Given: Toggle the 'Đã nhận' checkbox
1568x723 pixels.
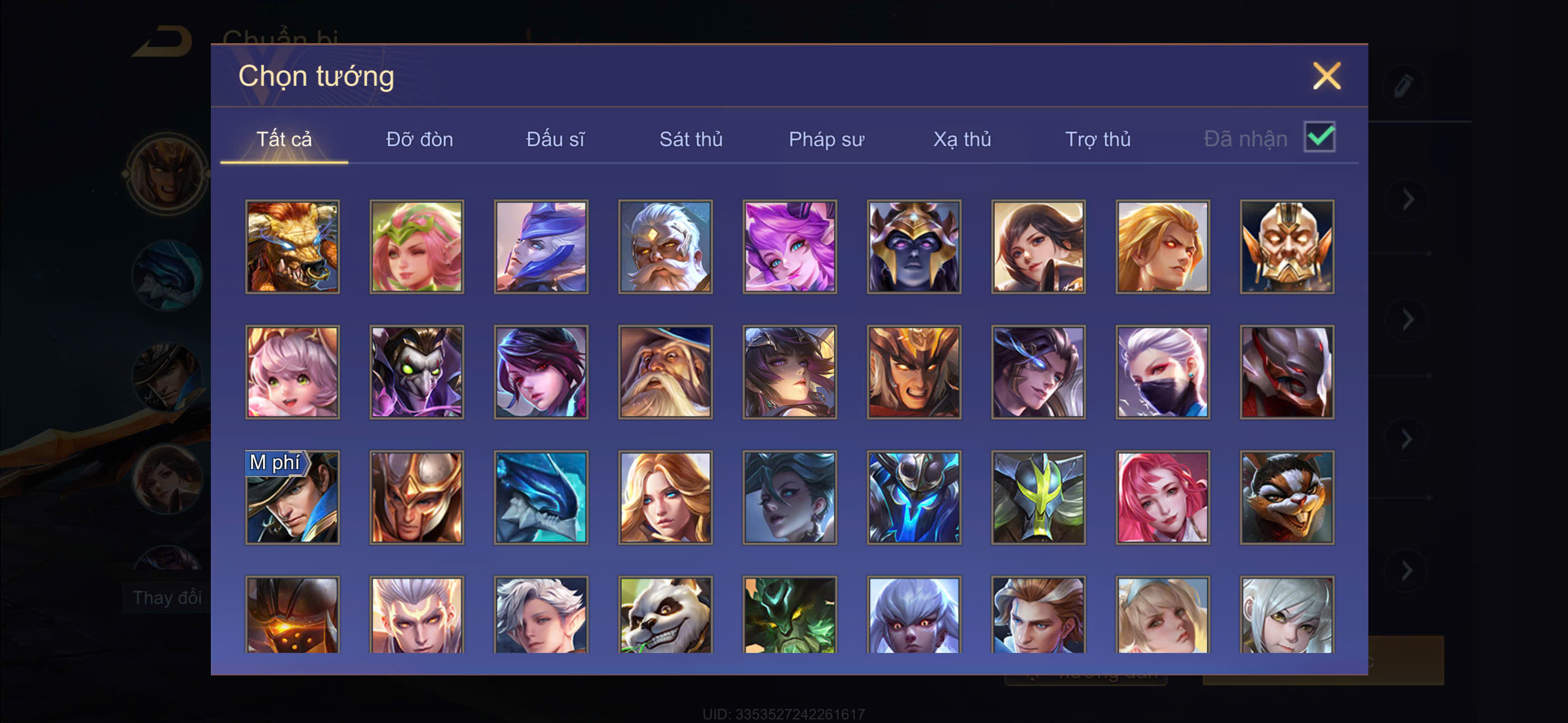Looking at the screenshot, I should (x=1319, y=137).
